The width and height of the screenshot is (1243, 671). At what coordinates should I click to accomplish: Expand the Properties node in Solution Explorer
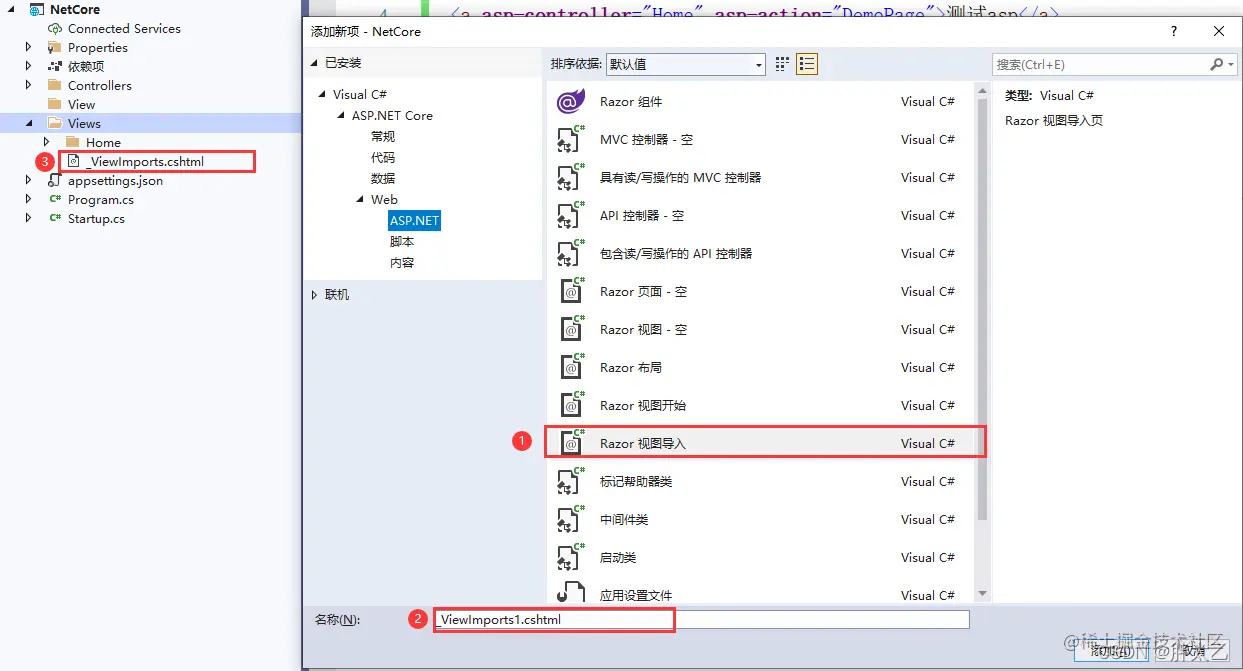coord(29,47)
